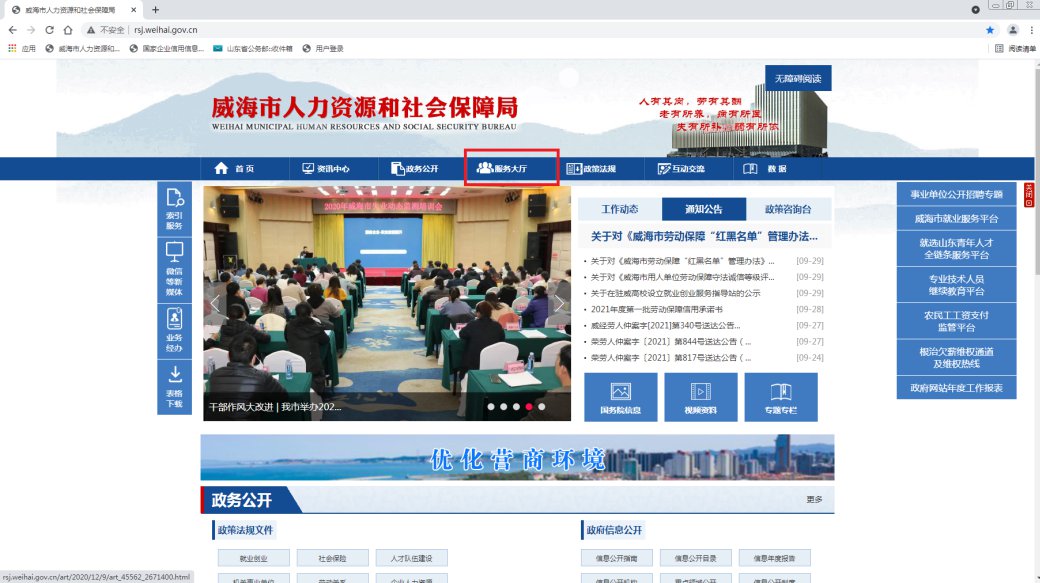Open the 表格下载 download sidebar icon
Image resolution: width=1040 pixels, height=583 pixels.
(174, 387)
